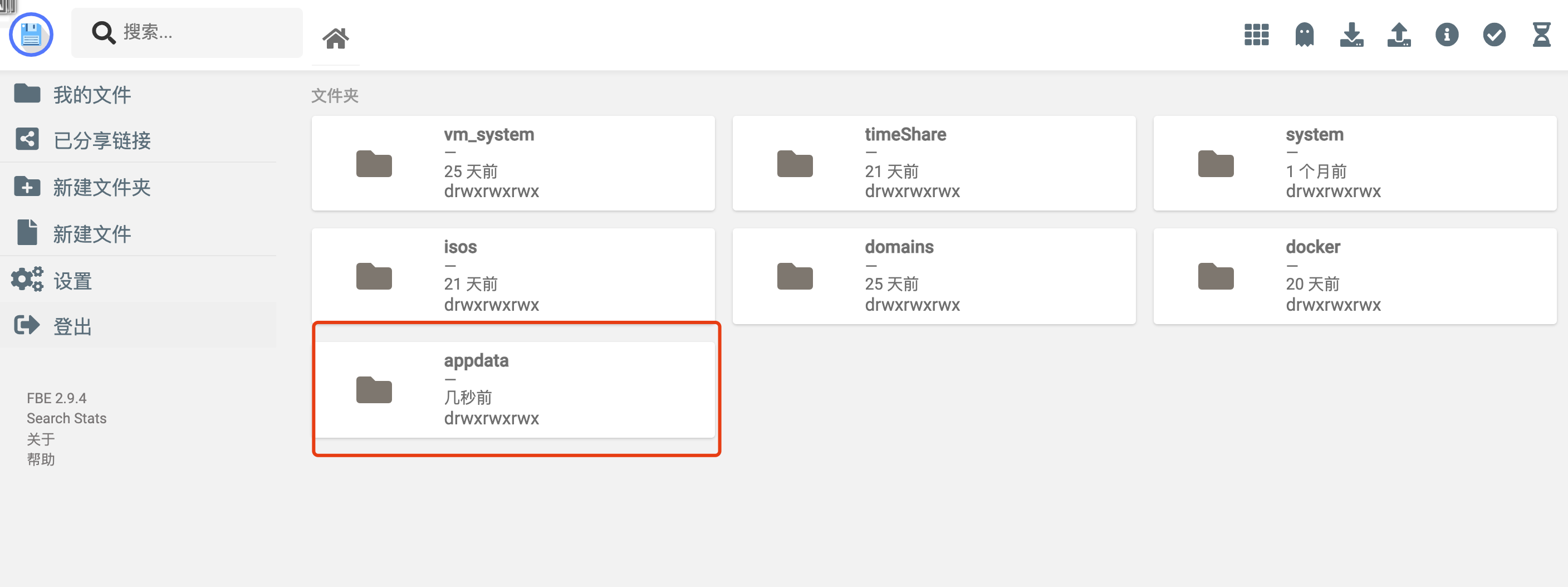Select the timeShare folder card
This screenshot has width=1568, height=587.
point(934,163)
